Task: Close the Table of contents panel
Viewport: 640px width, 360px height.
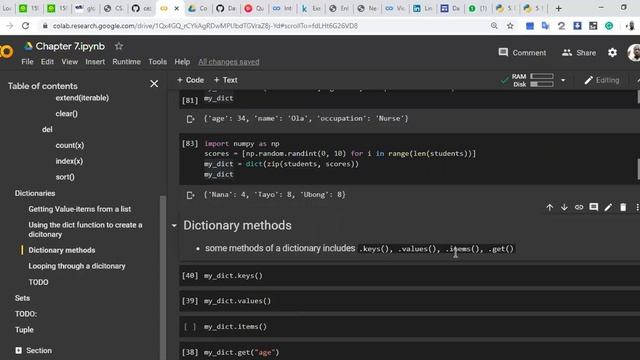Action: click(x=154, y=84)
